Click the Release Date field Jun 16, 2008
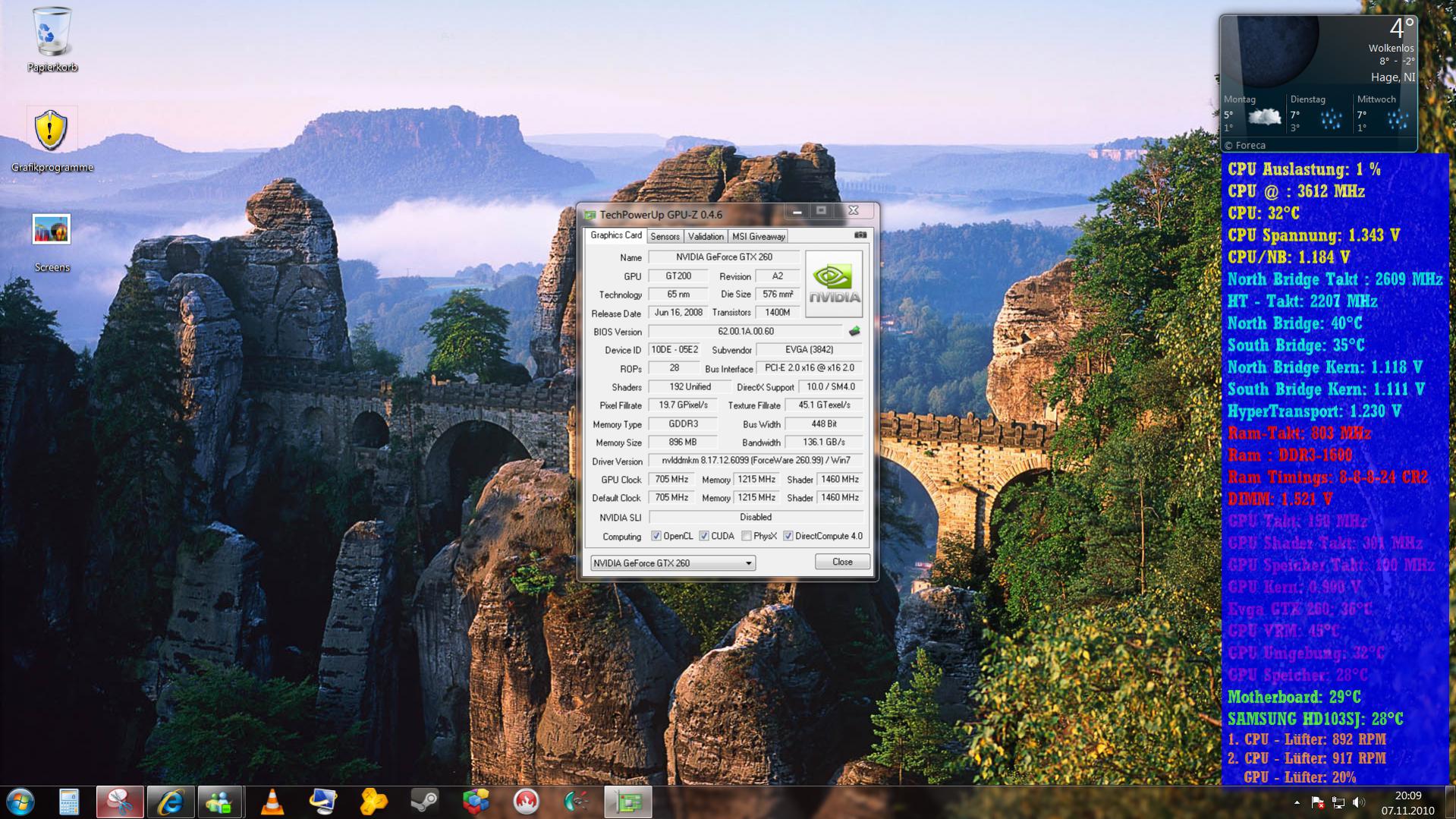The image size is (1456, 819). pyautogui.click(x=678, y=313)
